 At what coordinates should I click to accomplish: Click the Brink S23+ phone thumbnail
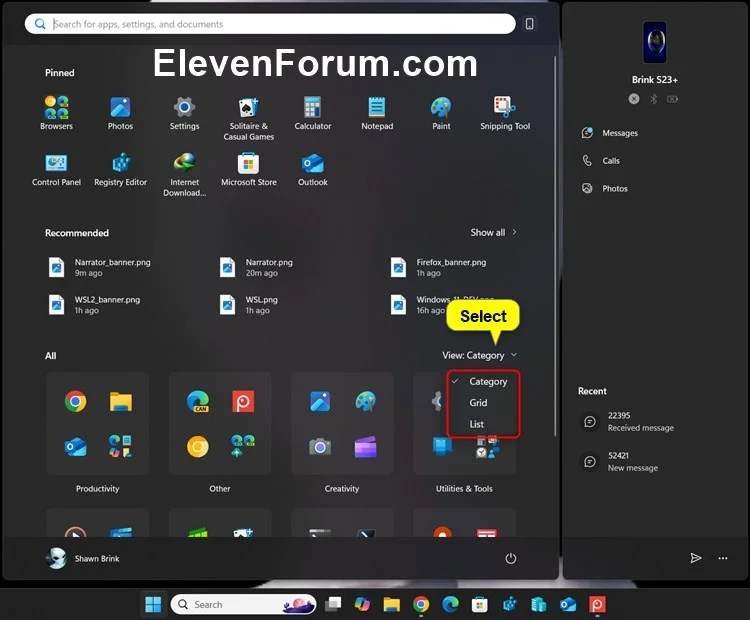654,42
